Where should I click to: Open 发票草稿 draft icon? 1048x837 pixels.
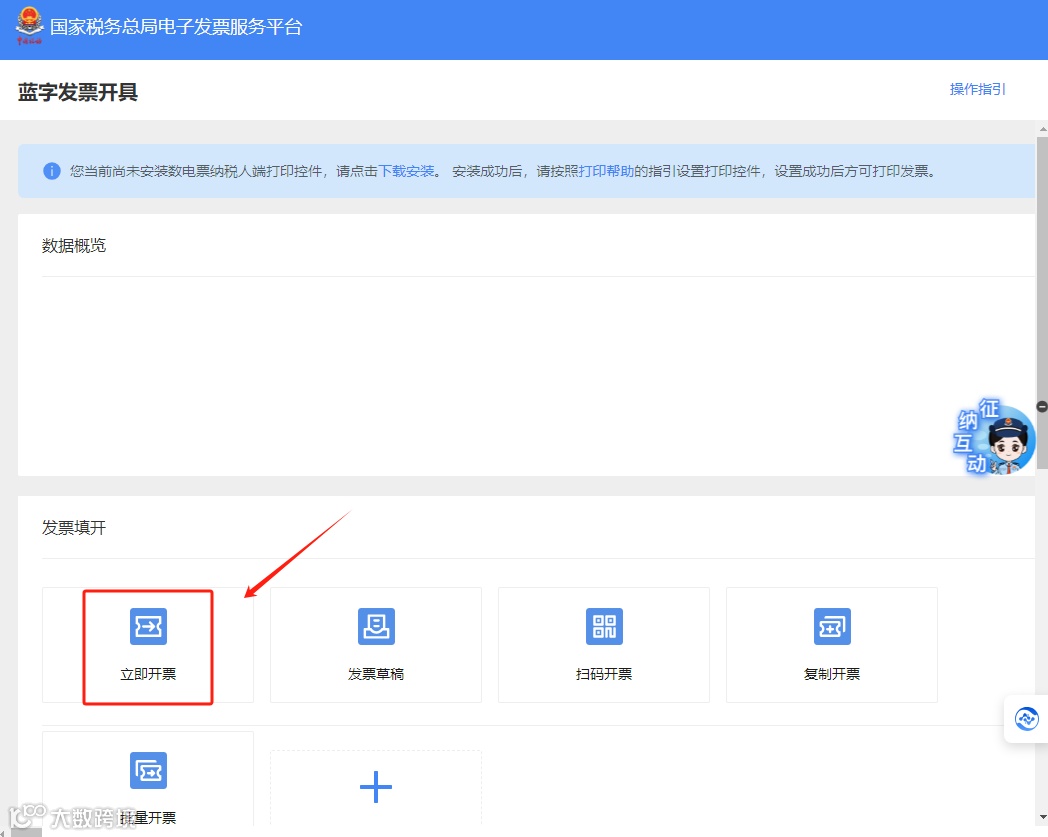(x=376, y=626)
